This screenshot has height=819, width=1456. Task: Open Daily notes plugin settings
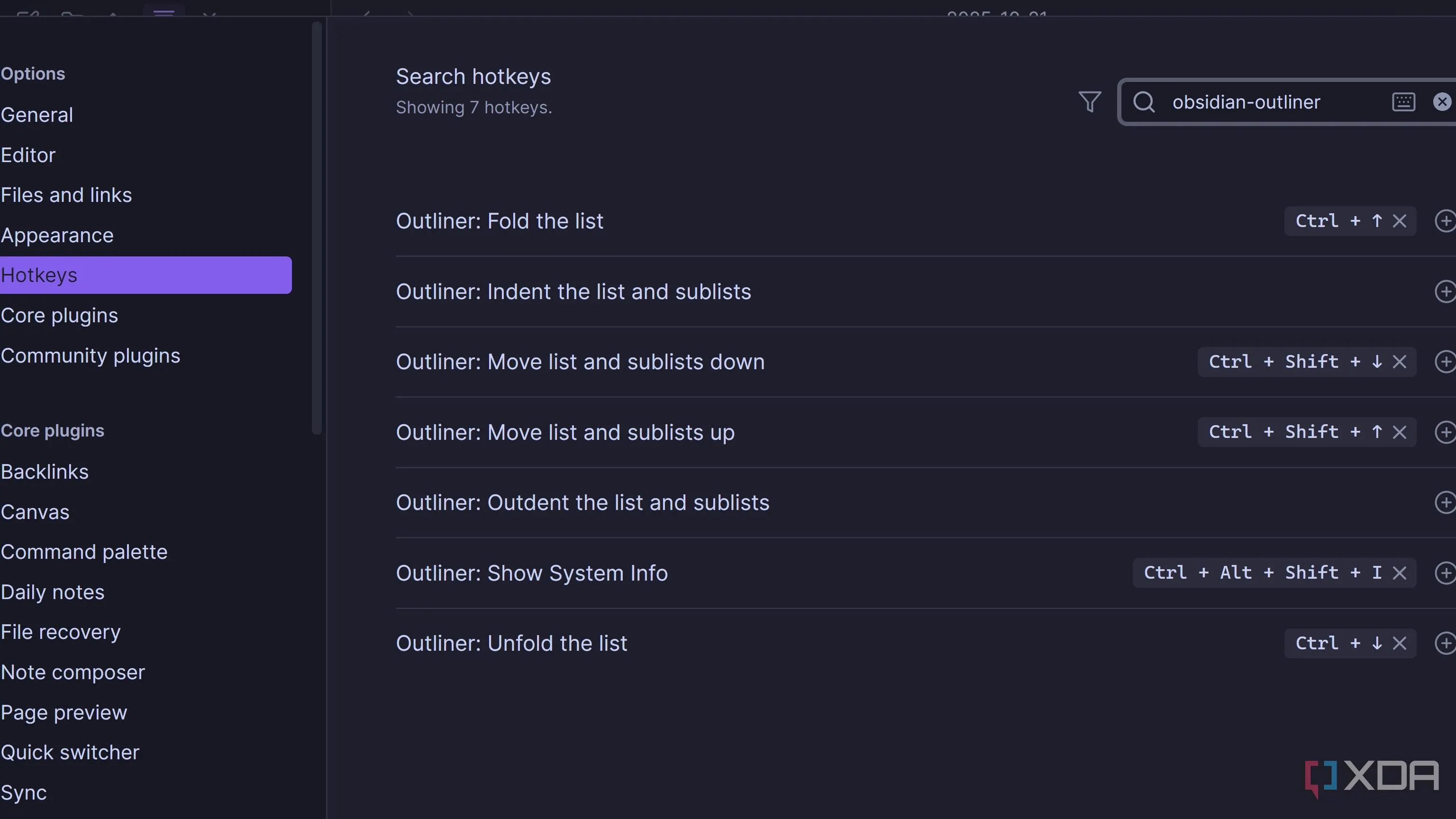(x=53, y=592)
